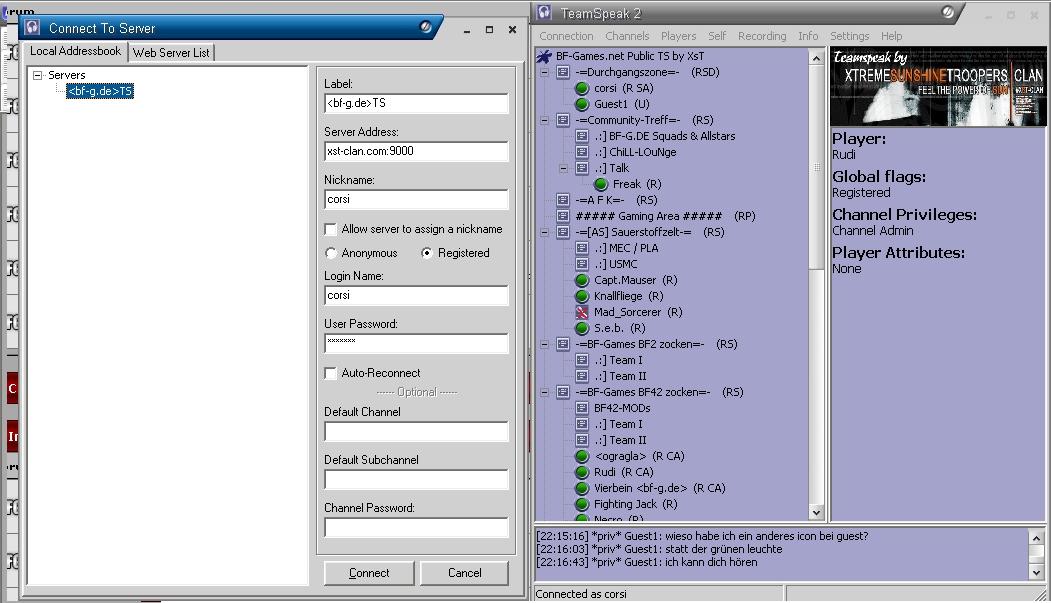Click the Connect To Server headset icon
This screenshot has width=1051, height=603.
32,27
